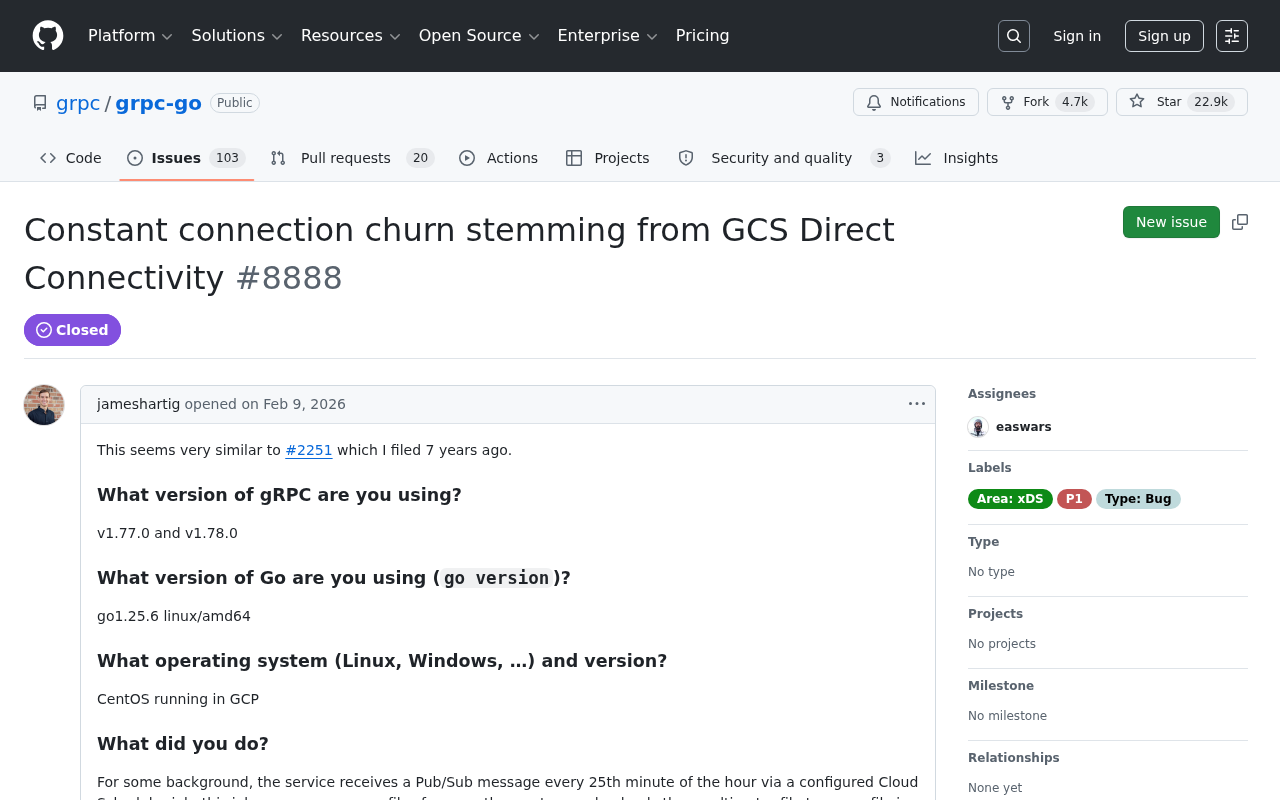Select the P1 label
1280x800 pixels.
pos(1074,499)
